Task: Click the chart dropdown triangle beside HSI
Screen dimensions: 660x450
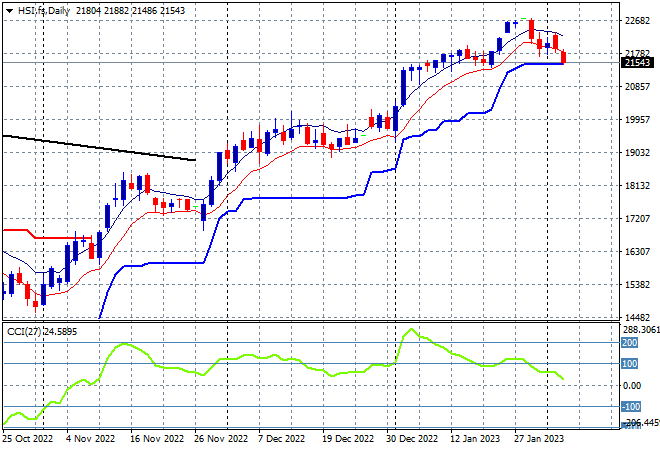Action: 9,11
